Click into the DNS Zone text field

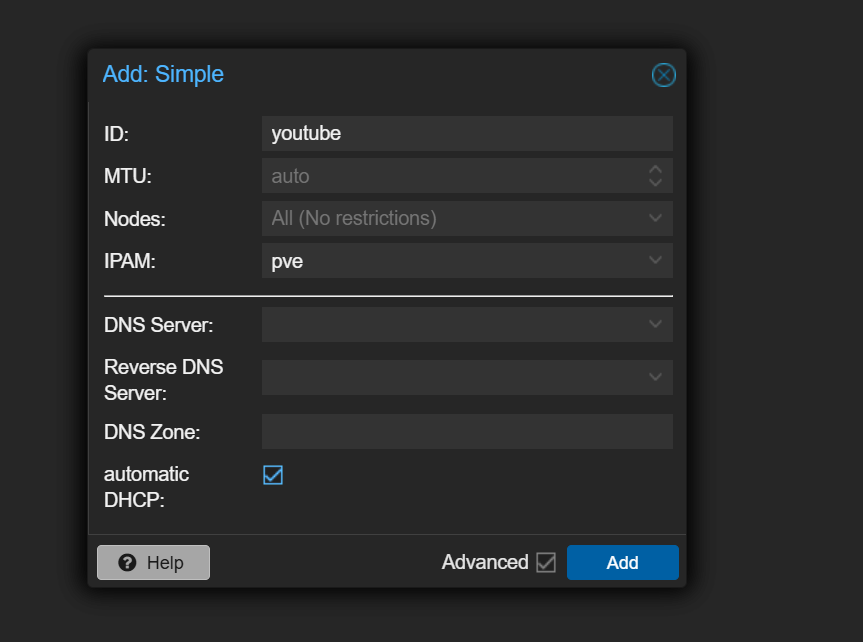coord(466,432)
